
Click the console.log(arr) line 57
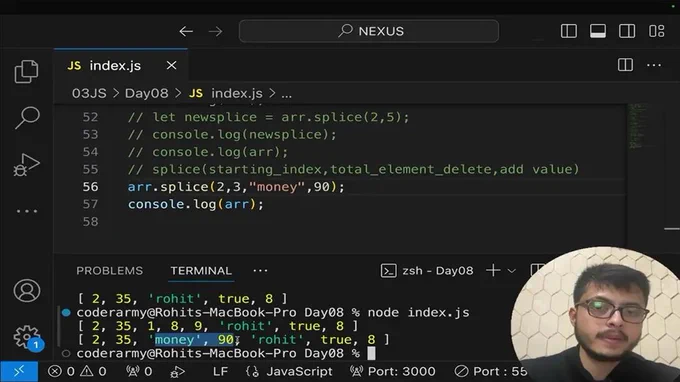pos(196,204)
